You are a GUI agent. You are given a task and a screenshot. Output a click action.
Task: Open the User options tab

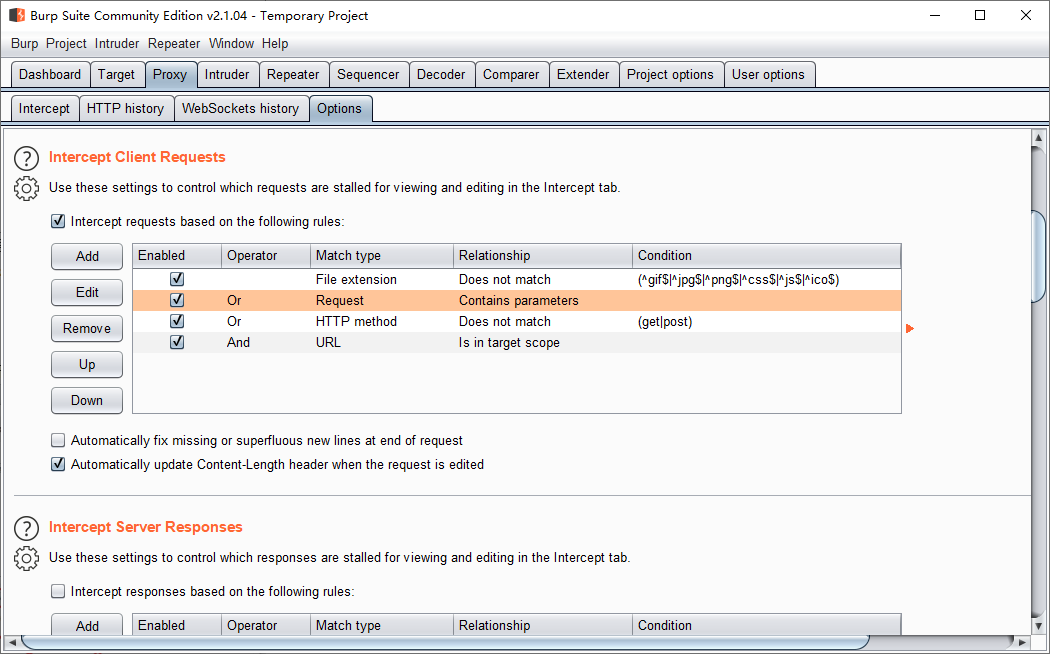click(769, 74)
